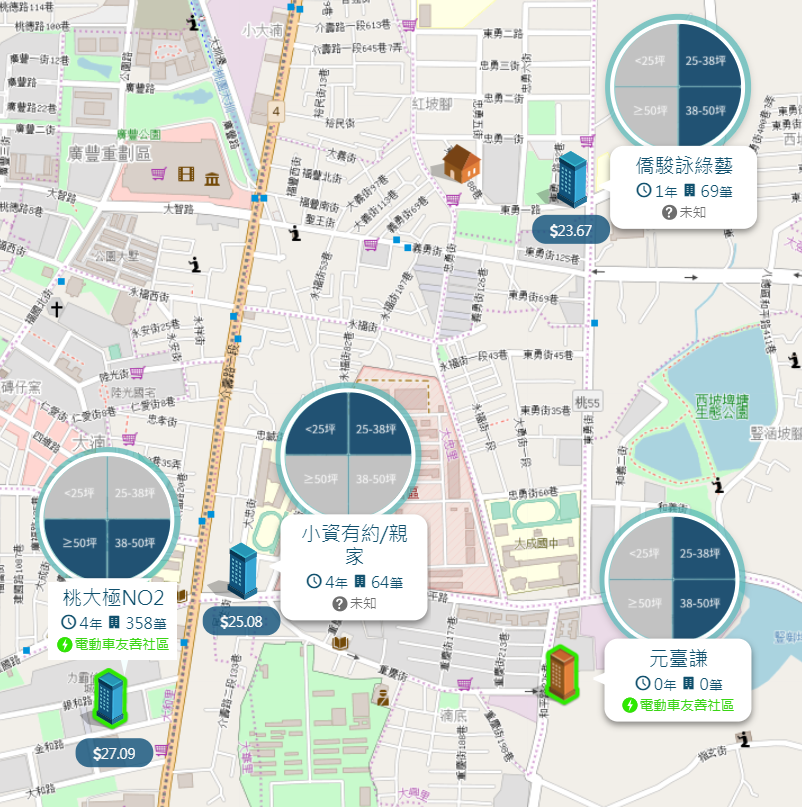Click the church cross icon near 福國北街
The image size is (802, 807).
[x=56, y=309]
